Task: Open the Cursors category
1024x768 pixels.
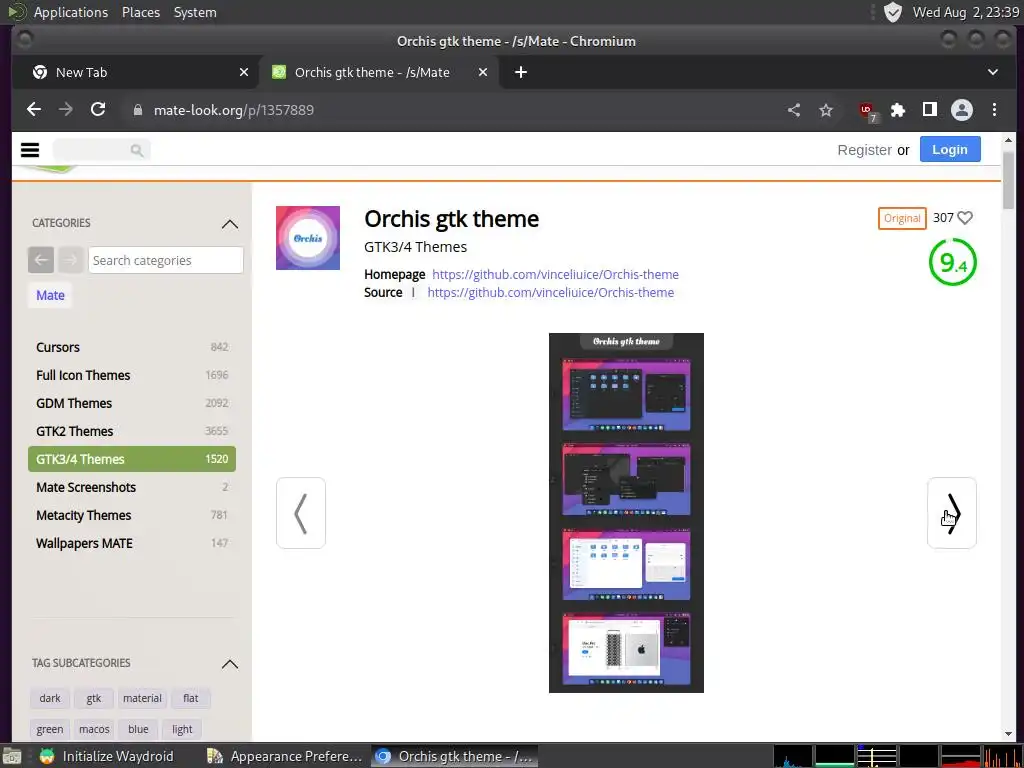Action: (131, 347)
